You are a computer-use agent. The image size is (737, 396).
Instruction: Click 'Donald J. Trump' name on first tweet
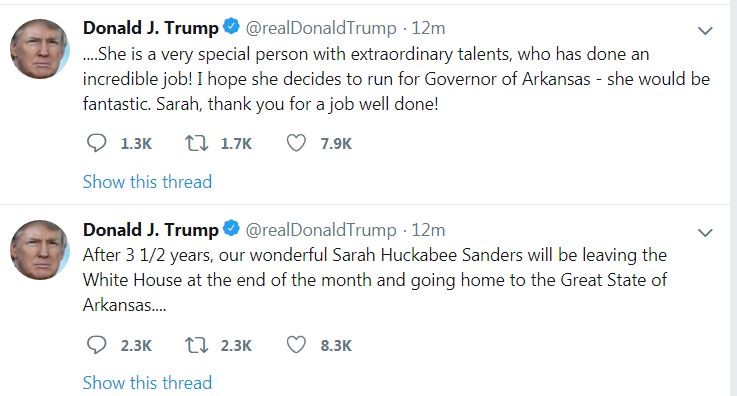(151, 28)
